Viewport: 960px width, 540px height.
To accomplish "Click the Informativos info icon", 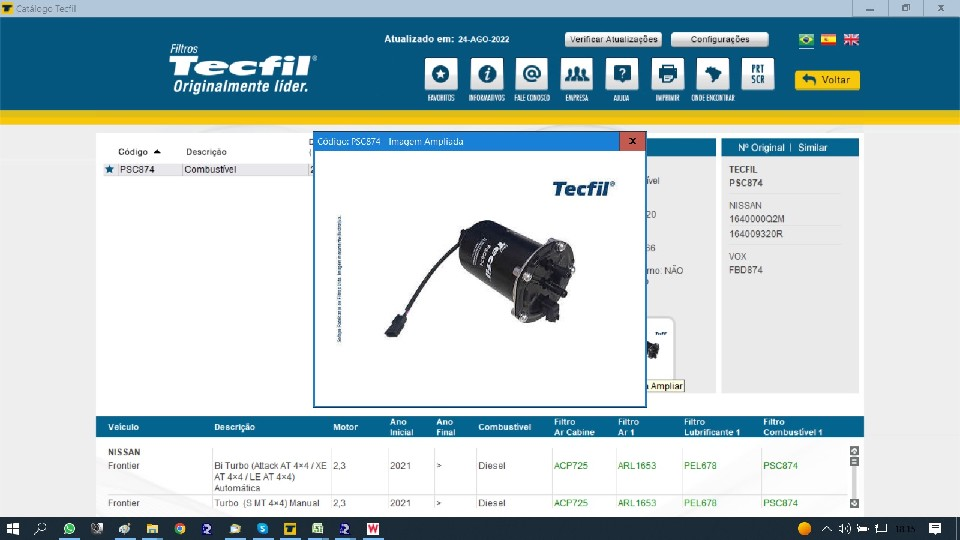I will tap(487, 75).
